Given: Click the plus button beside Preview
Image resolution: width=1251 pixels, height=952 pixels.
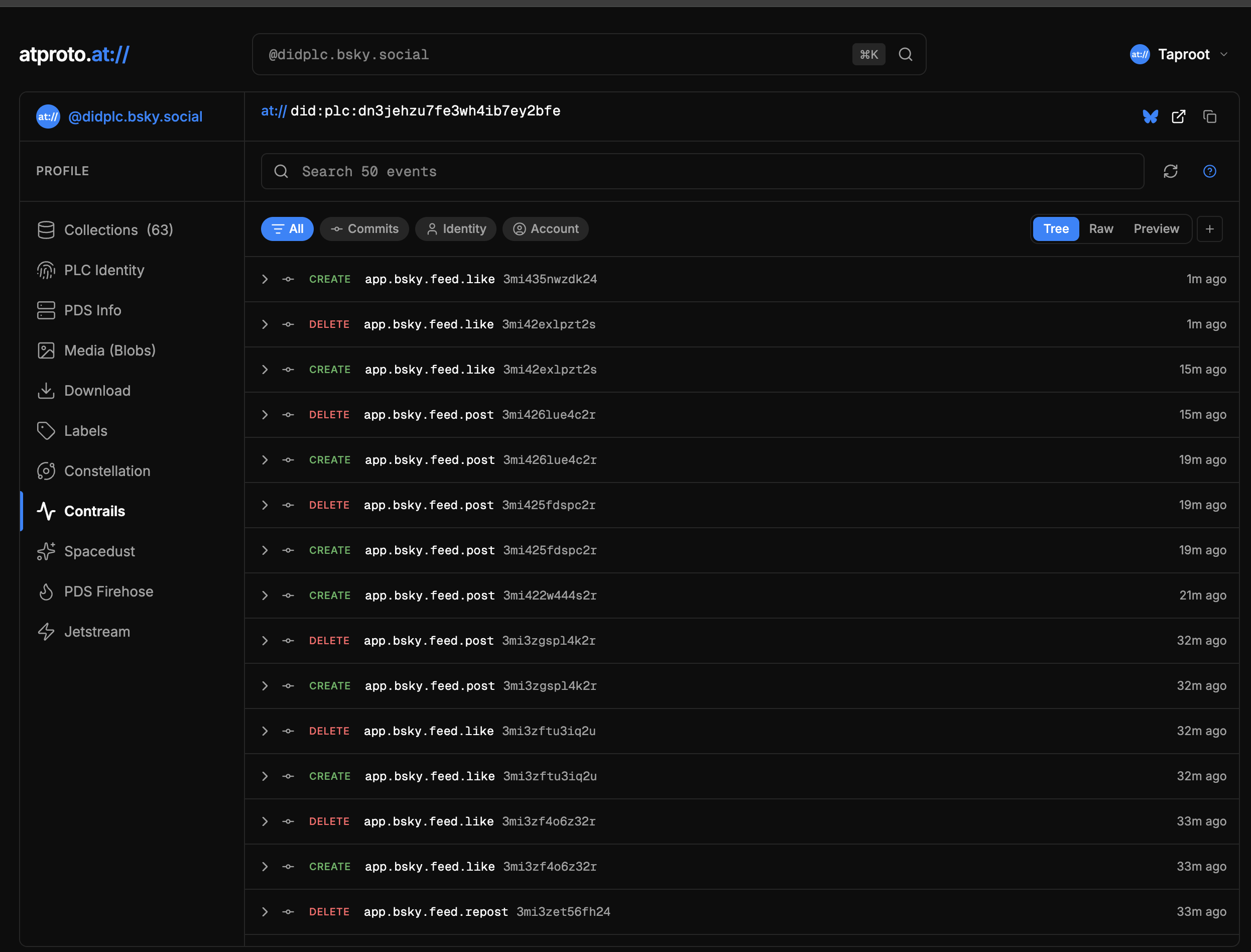Looking at the screenshot, I should click(x=1210, y=229).
